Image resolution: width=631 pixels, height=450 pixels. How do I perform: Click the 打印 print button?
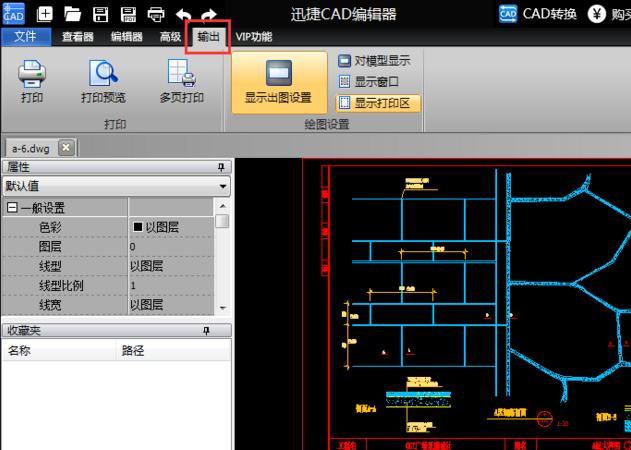(32, 82)
